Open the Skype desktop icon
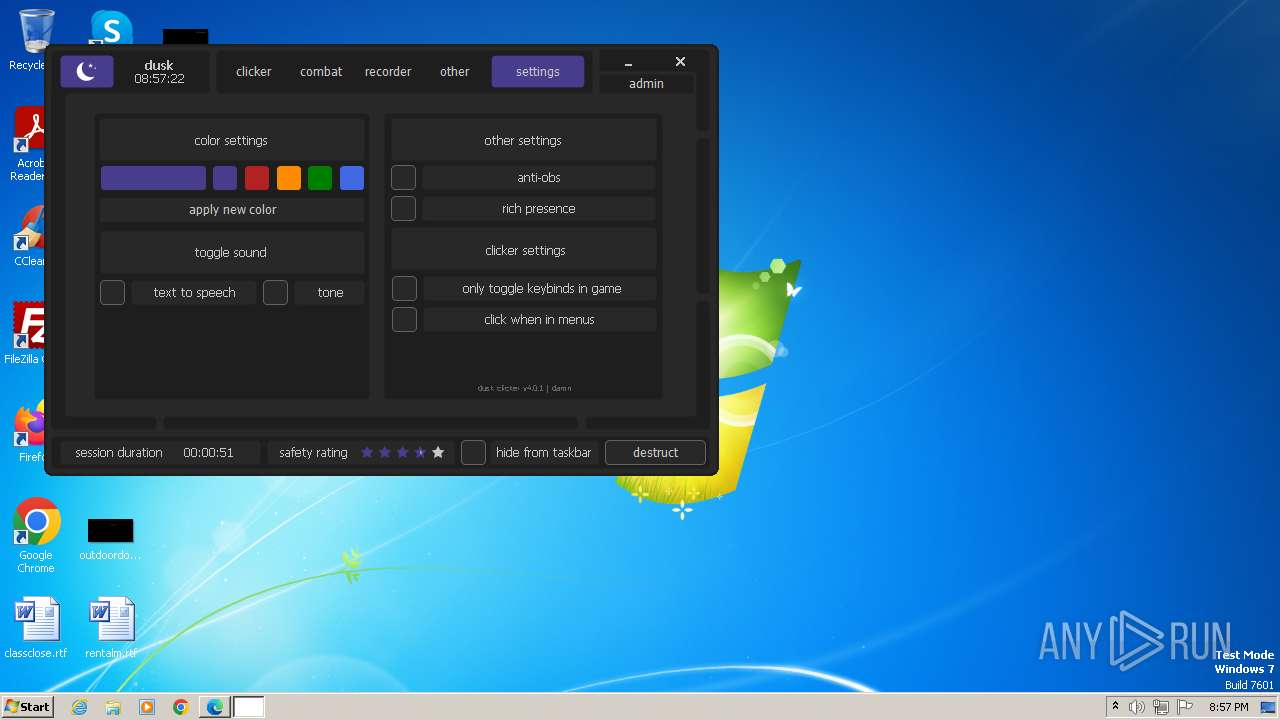1280x720 pixels. (111, 28)
